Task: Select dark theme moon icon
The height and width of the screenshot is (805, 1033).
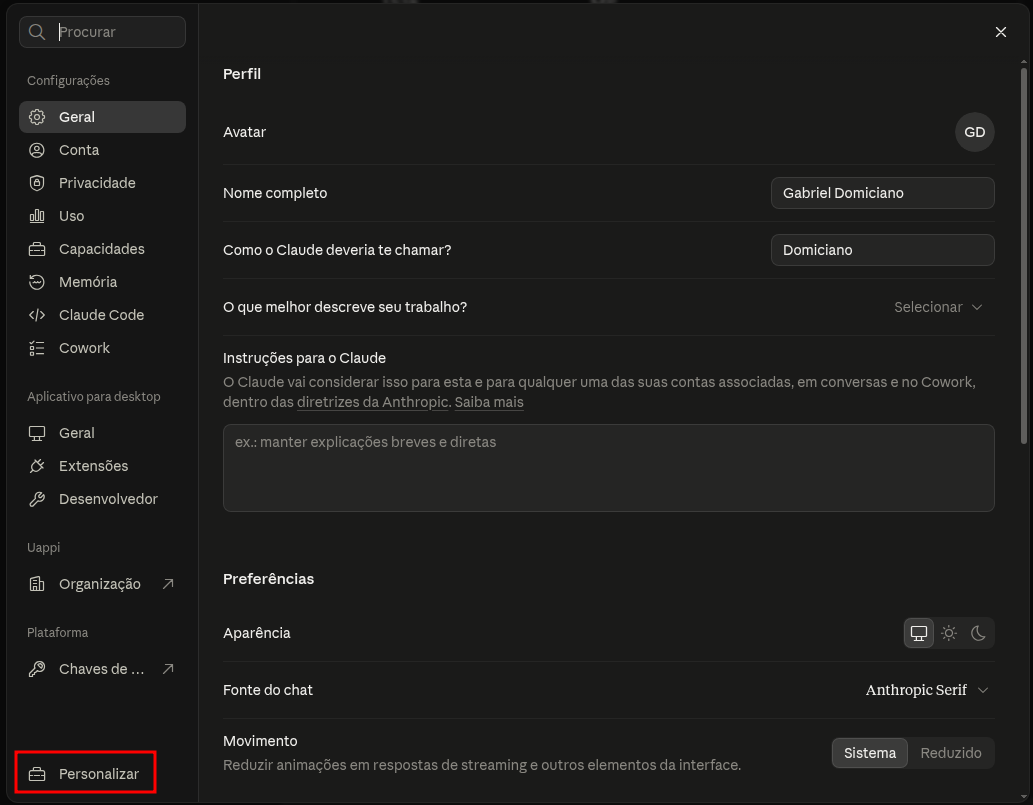Action: (978, 633)
